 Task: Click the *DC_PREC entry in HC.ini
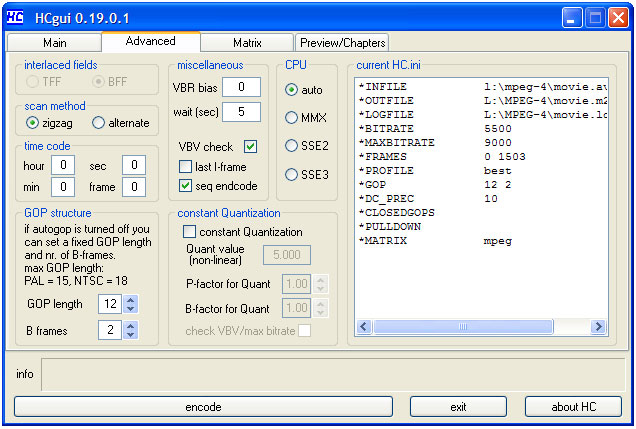[x=428, y=199]
